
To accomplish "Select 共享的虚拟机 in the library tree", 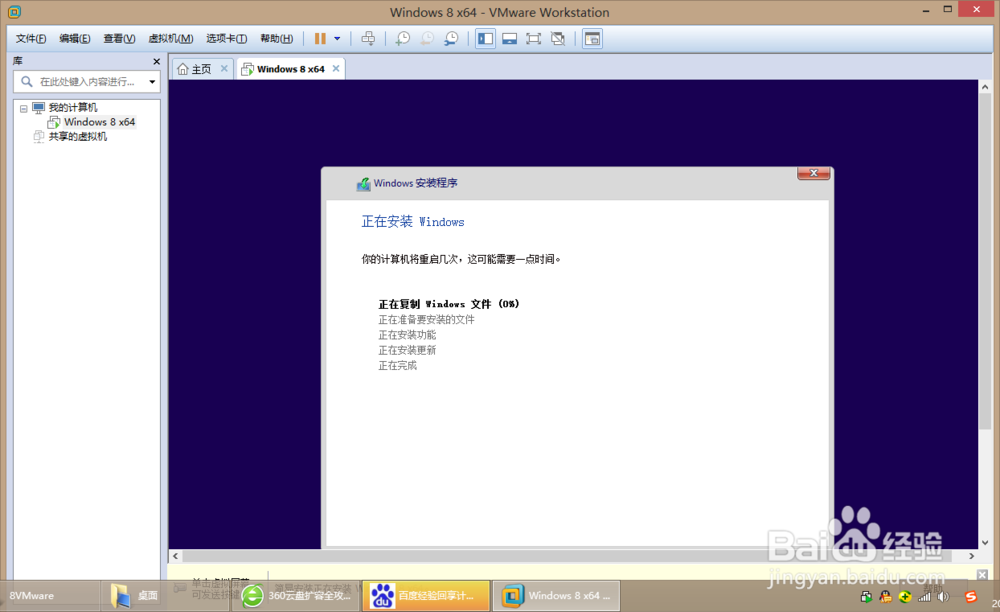I will (77, 136).
